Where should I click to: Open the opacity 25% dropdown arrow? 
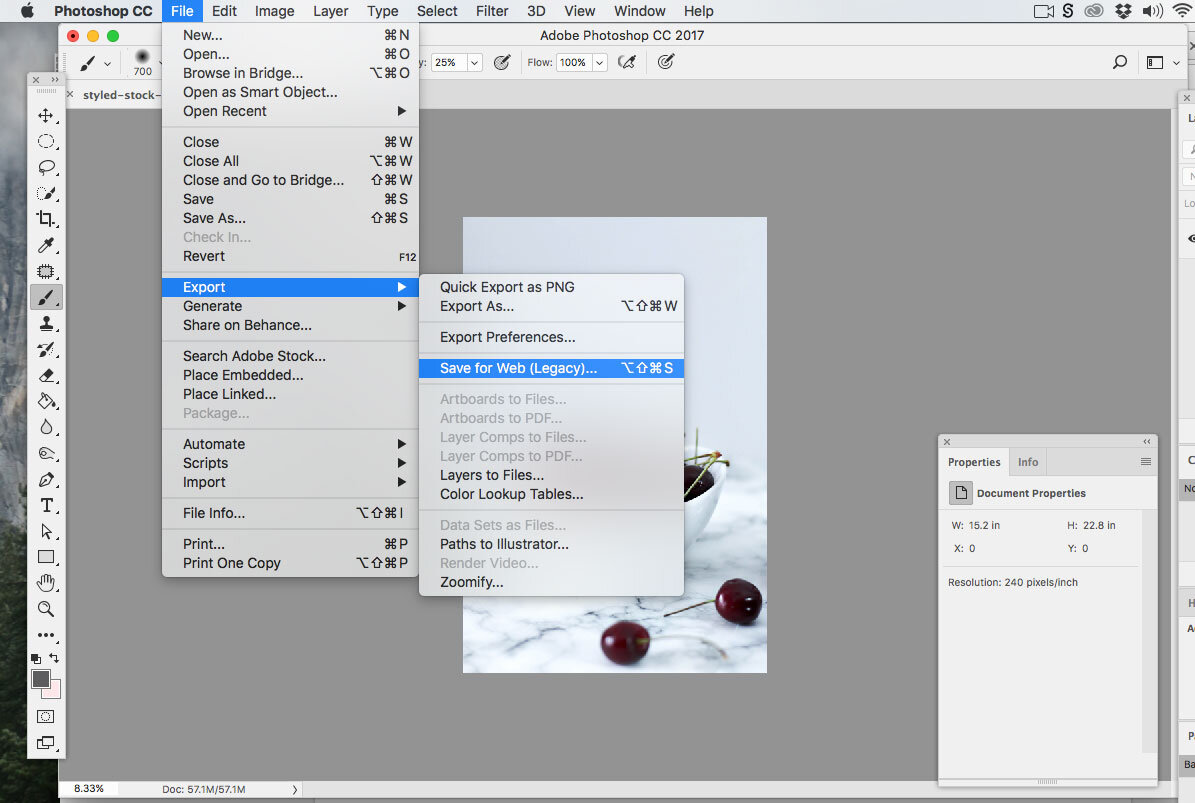(475, 62)
